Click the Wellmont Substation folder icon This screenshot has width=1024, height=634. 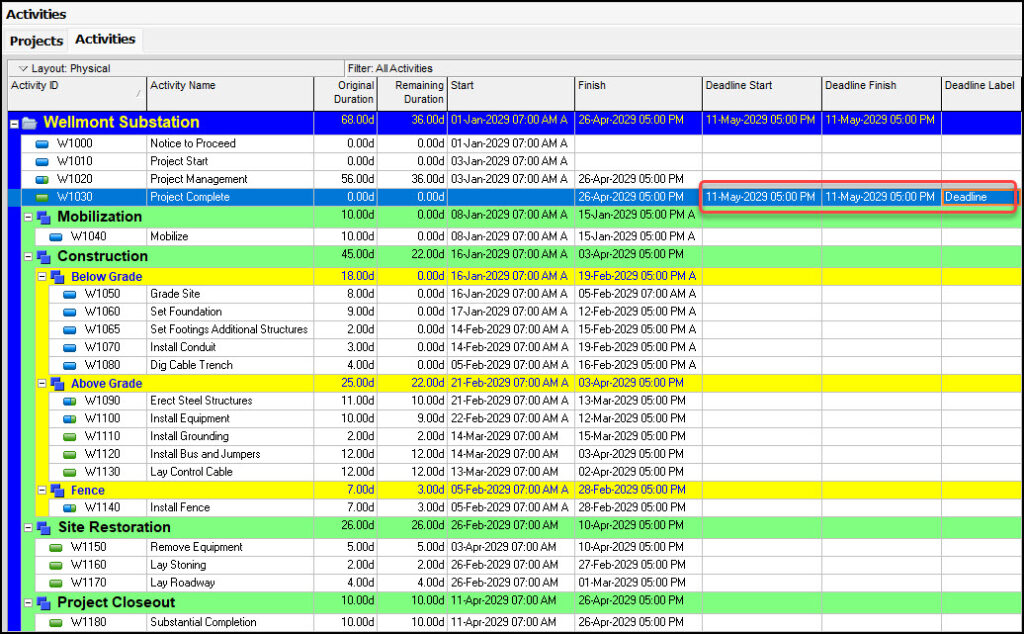pyautogui.click(x=29, y=123)
